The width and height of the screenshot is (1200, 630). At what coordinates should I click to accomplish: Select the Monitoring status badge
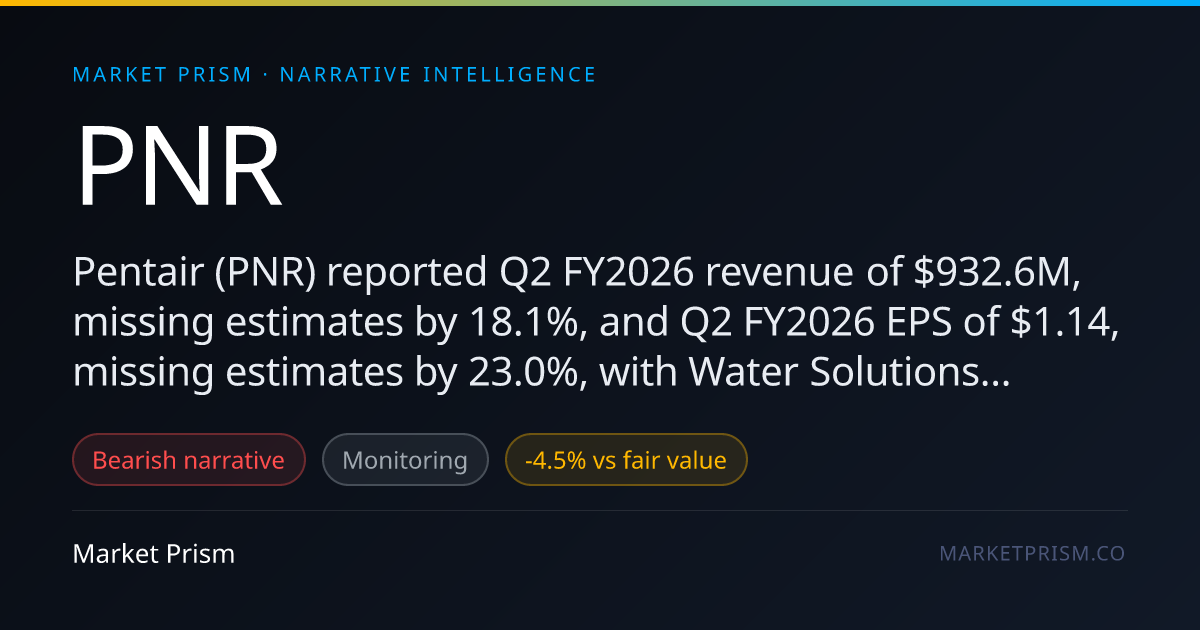tap(405, 460)
